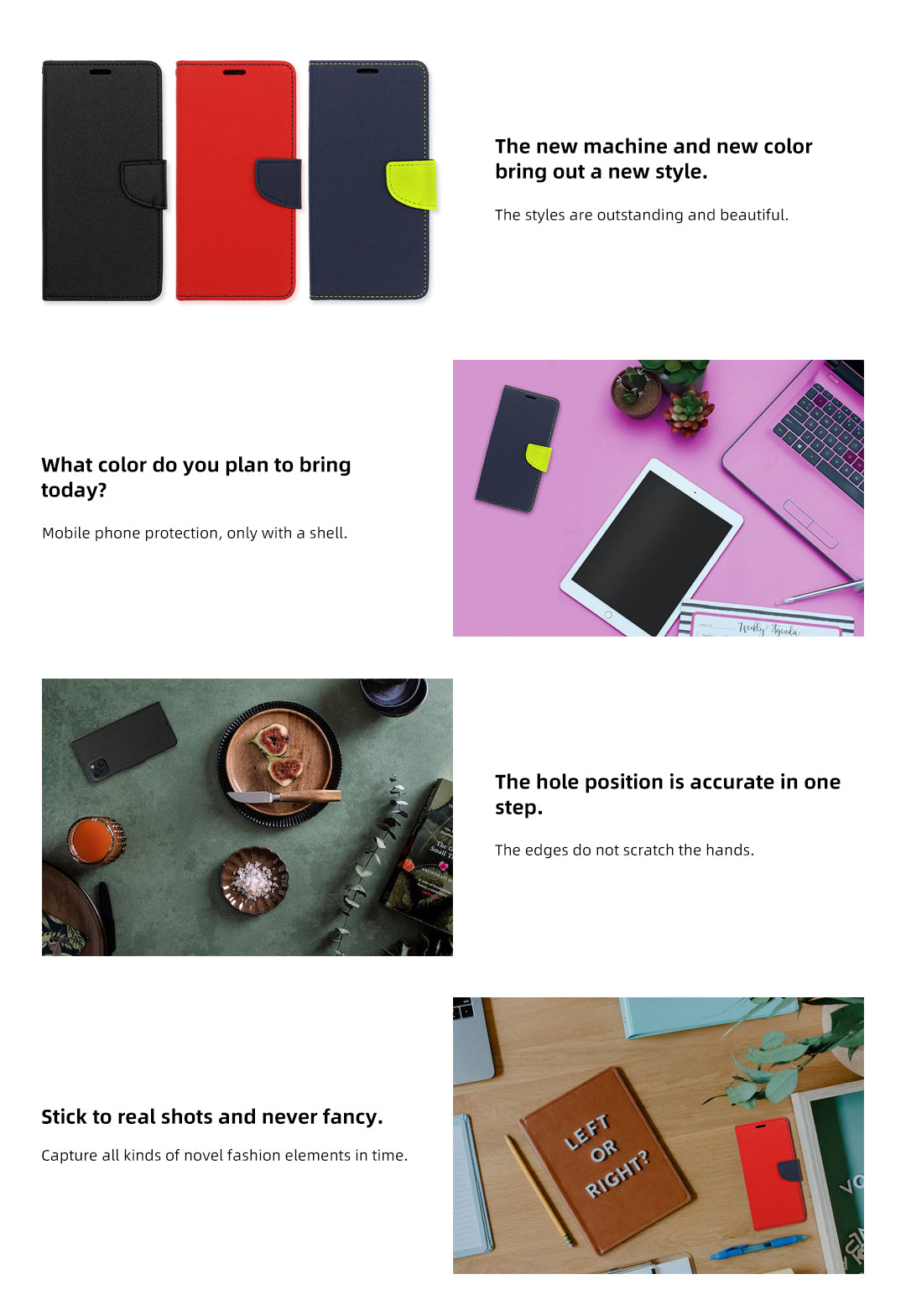Click 'The hole position is accurate' heading
The height and width of the screenshot is (1316, 906).
pos(668,794)
